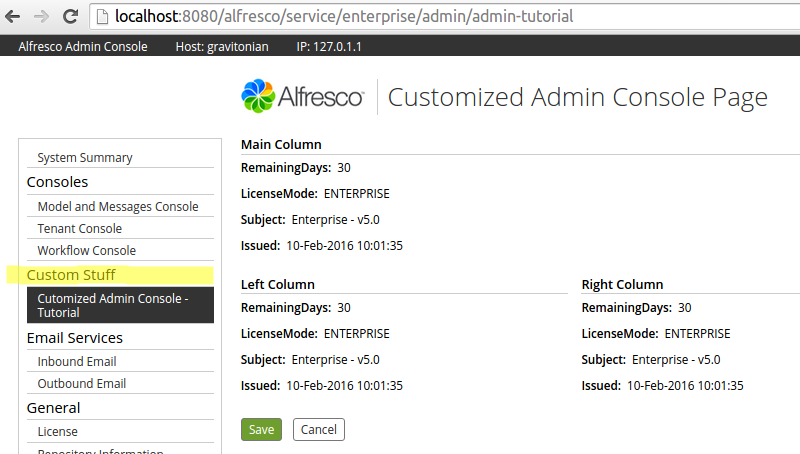The height and width of the screenshot is (454, 800).
Task: Click Right Column Issued date value
Action: 685,386
